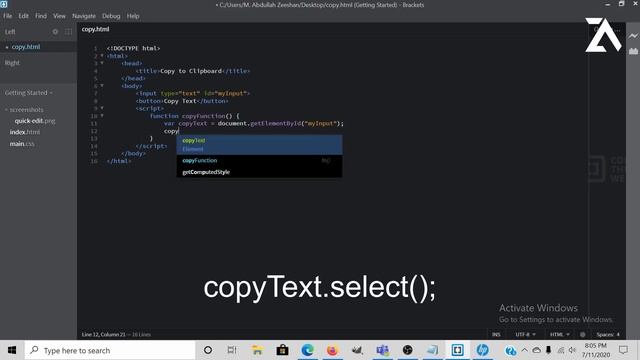Open the File menu

pos(8,16)
